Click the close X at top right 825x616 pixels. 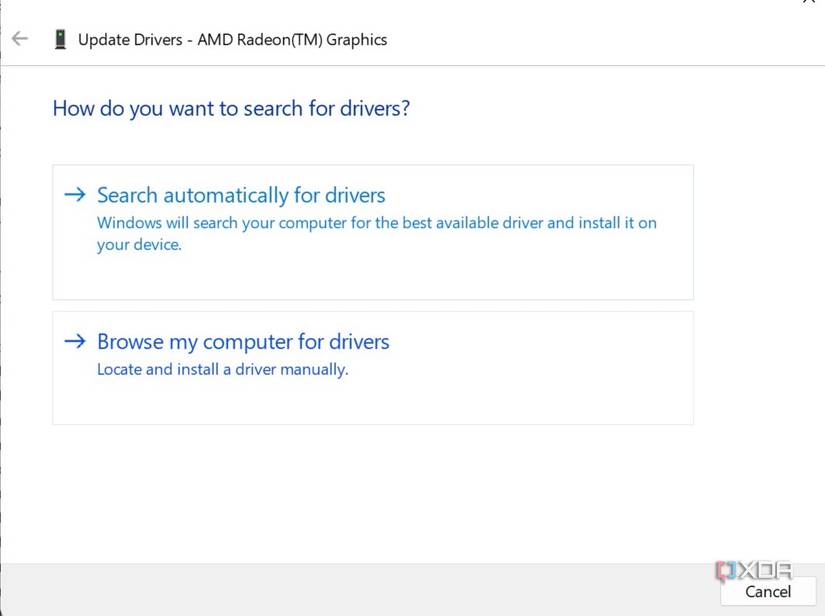(810, 4)
